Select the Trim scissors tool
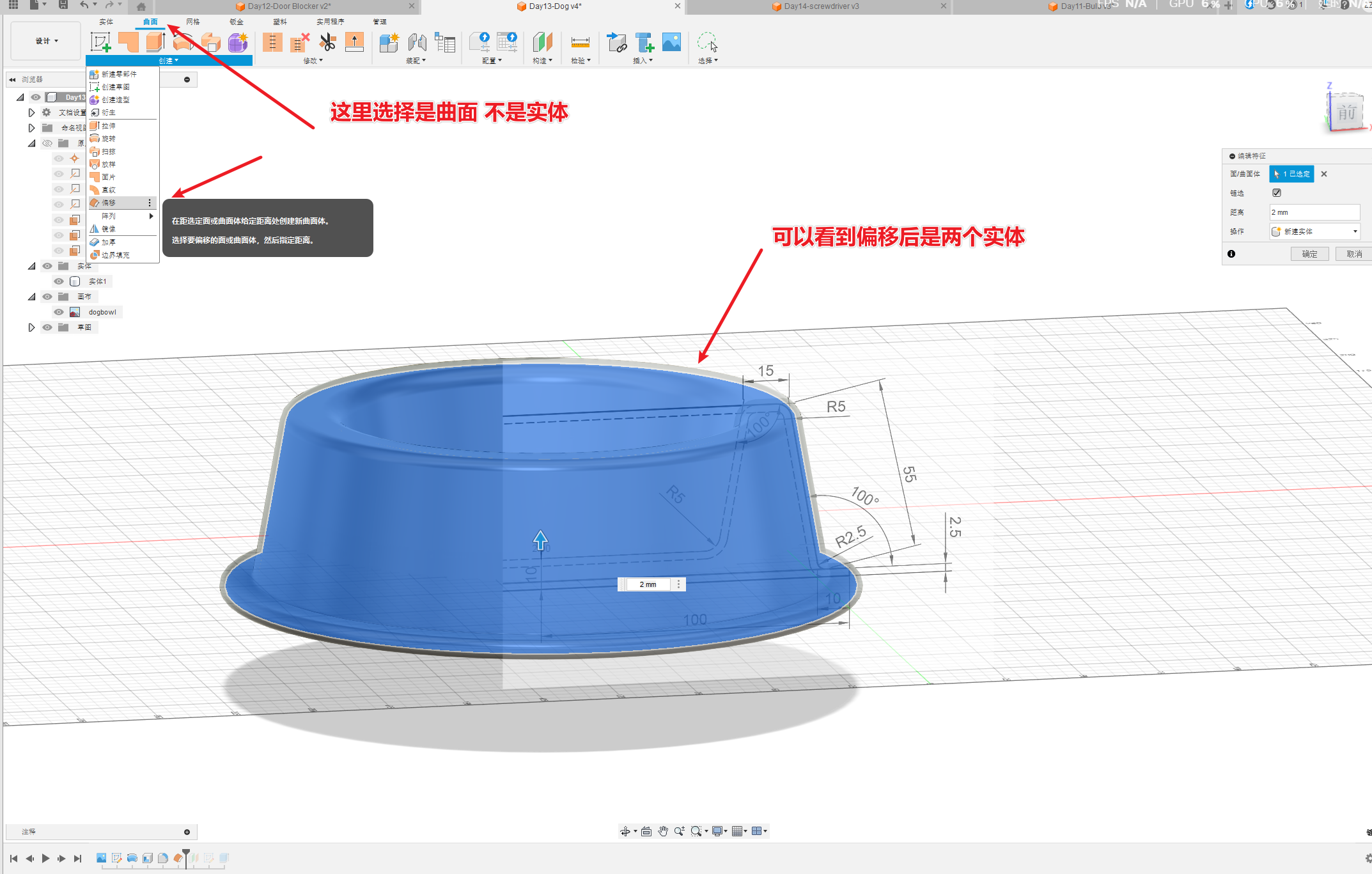 327,42
